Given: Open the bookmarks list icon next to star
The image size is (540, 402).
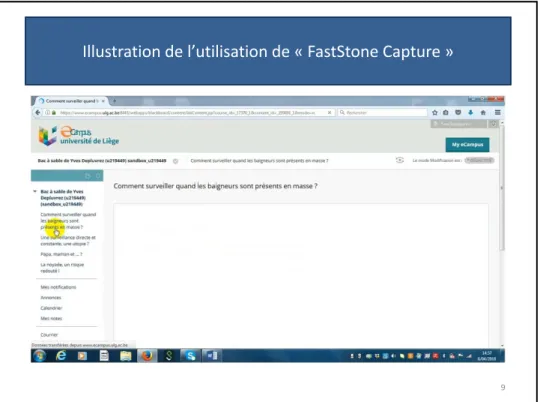Looking at the screenshot, I should tap(446, 113).
